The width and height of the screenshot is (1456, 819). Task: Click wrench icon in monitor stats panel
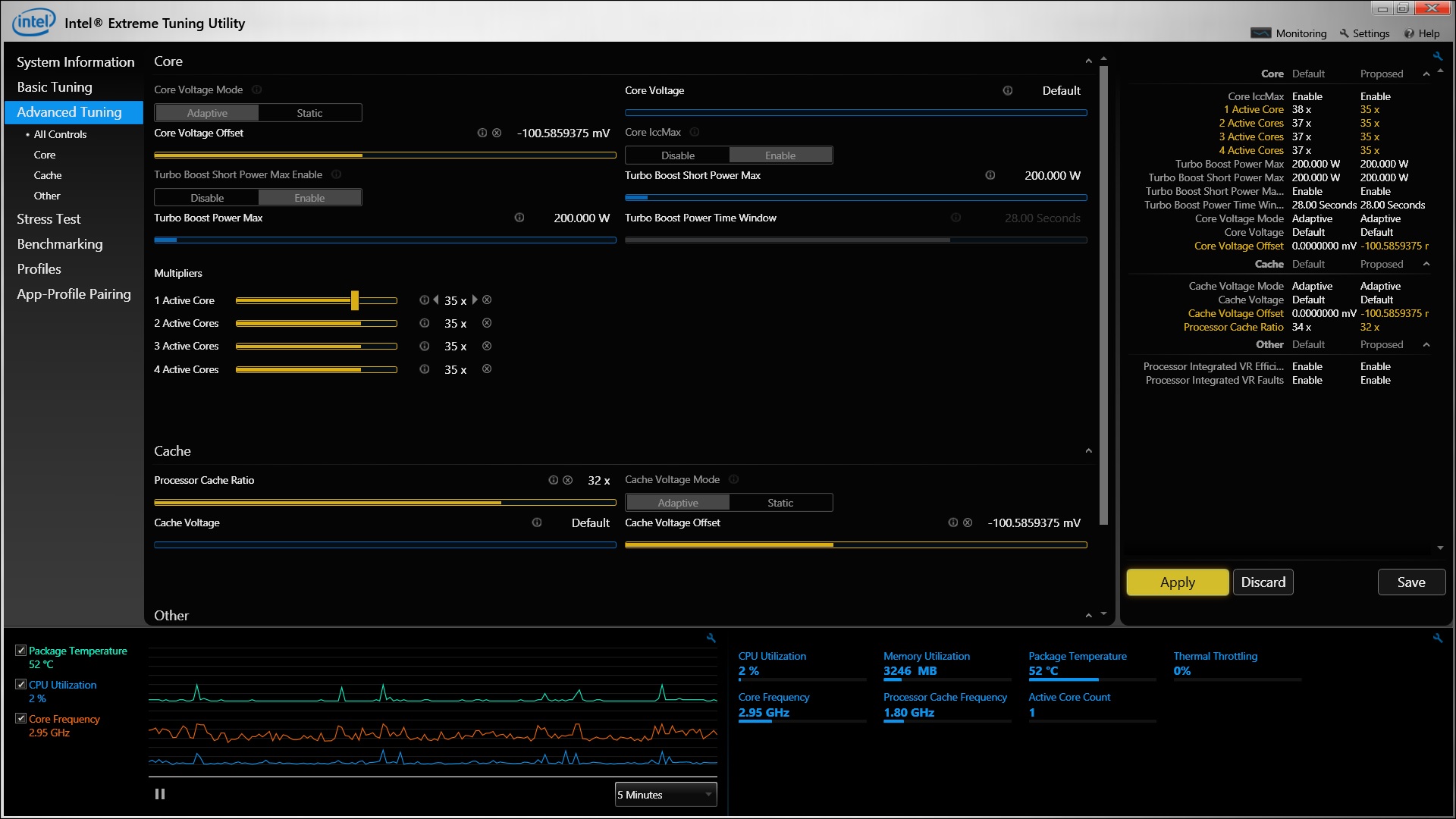[1437, 639]
